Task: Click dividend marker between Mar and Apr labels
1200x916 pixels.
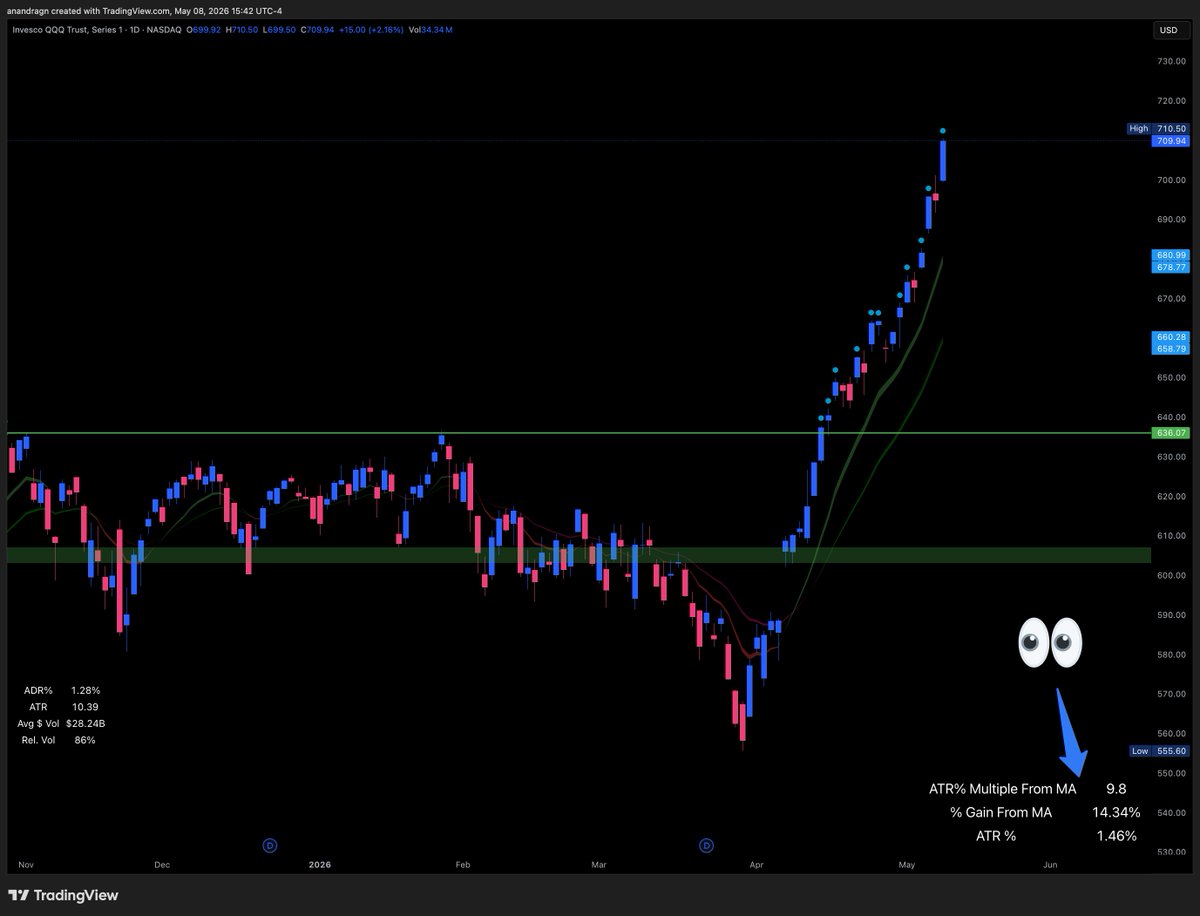Action: (707, 845)
